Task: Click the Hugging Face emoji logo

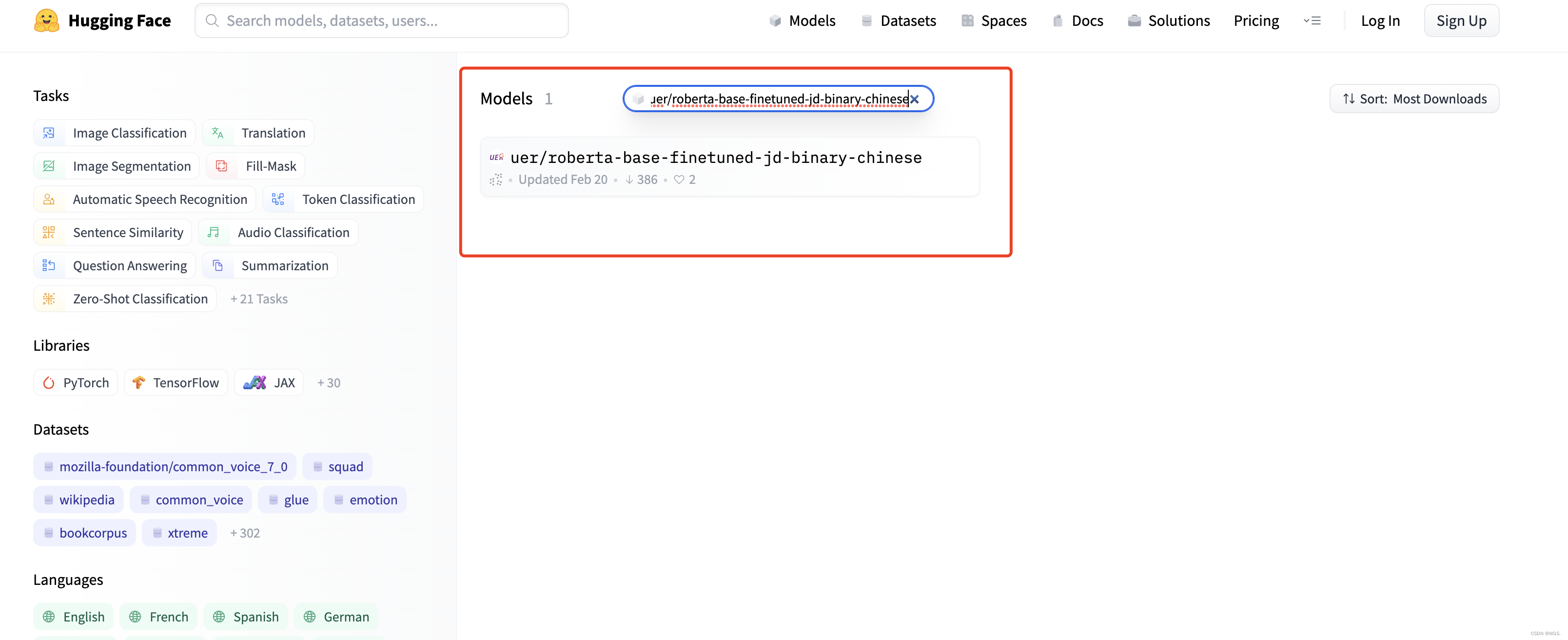Action: tap(46, 20)
